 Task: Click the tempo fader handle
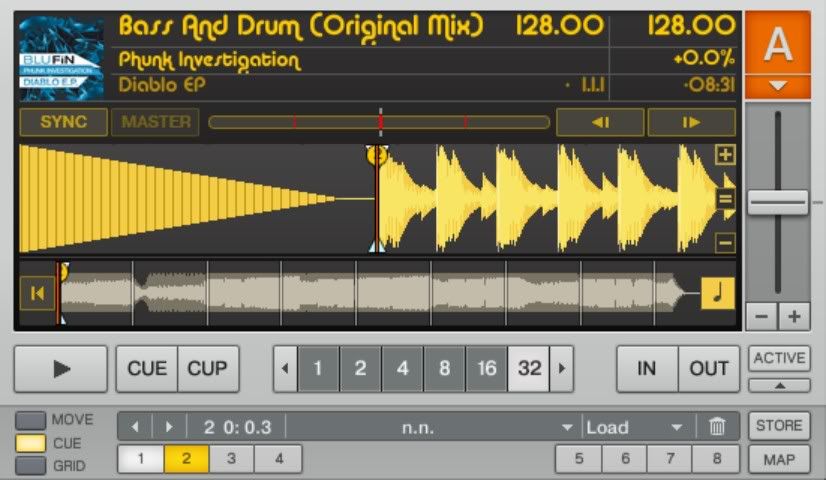[777, 202]
